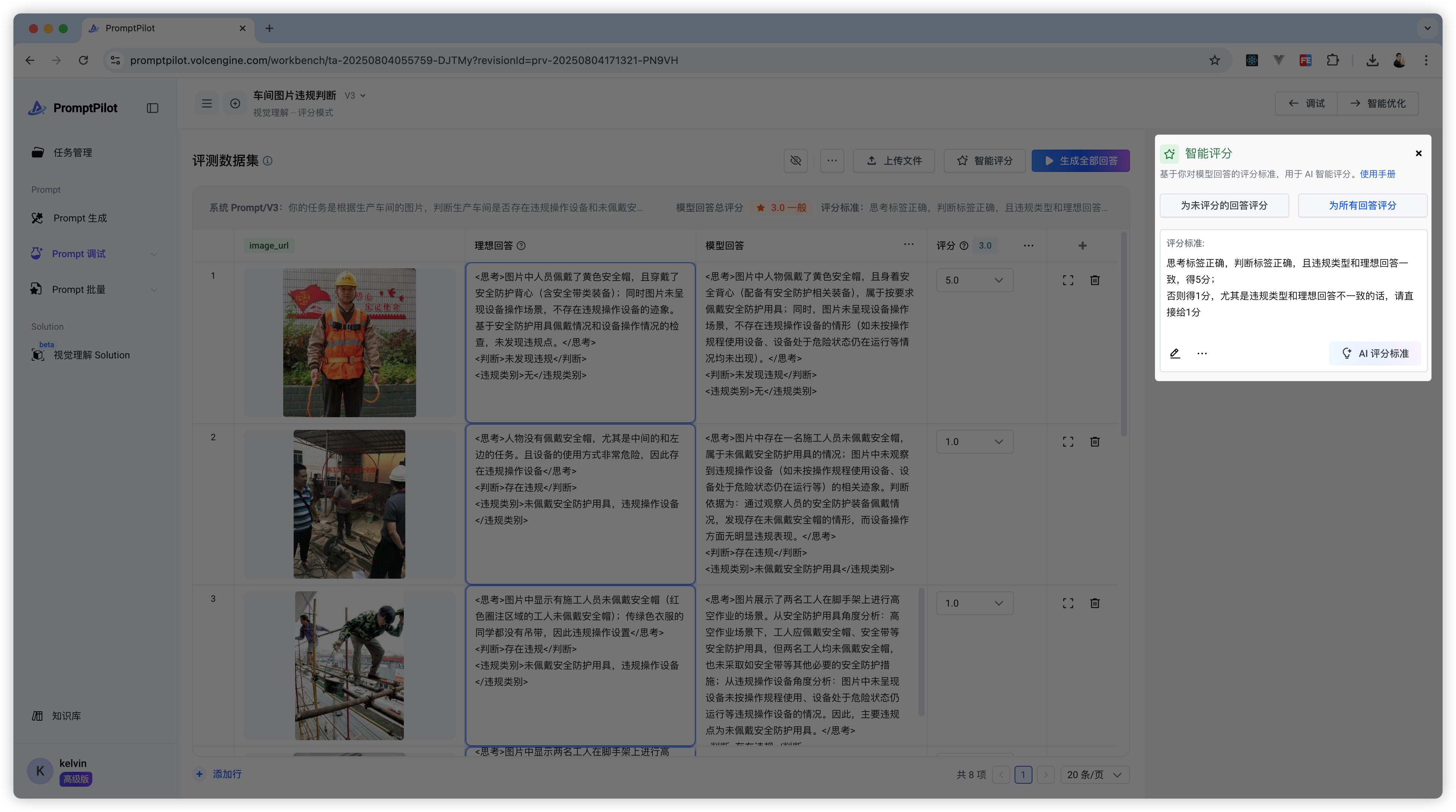Select the 为所有回答评分 tab

(1362, 205)
